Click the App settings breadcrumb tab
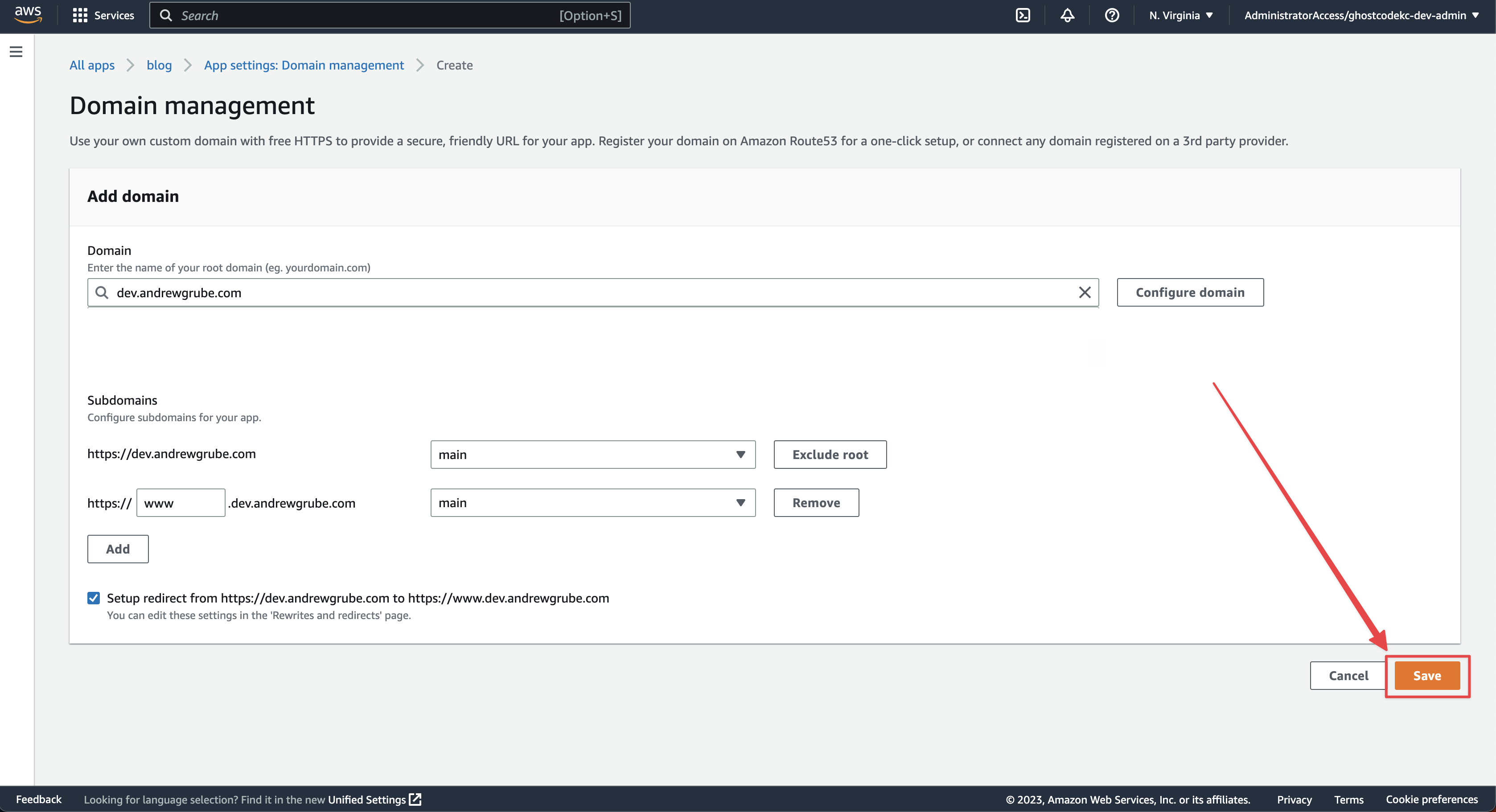The width and height of the screenshot is (1496, 812). pos(304,64)
